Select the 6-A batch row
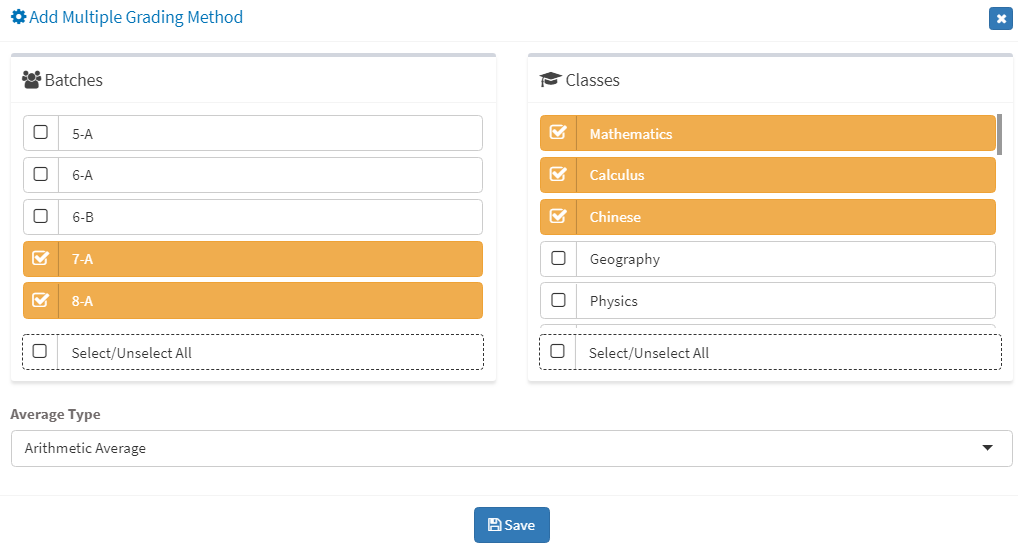This screenshot has height=552, width=1018. tap(253, 175)
